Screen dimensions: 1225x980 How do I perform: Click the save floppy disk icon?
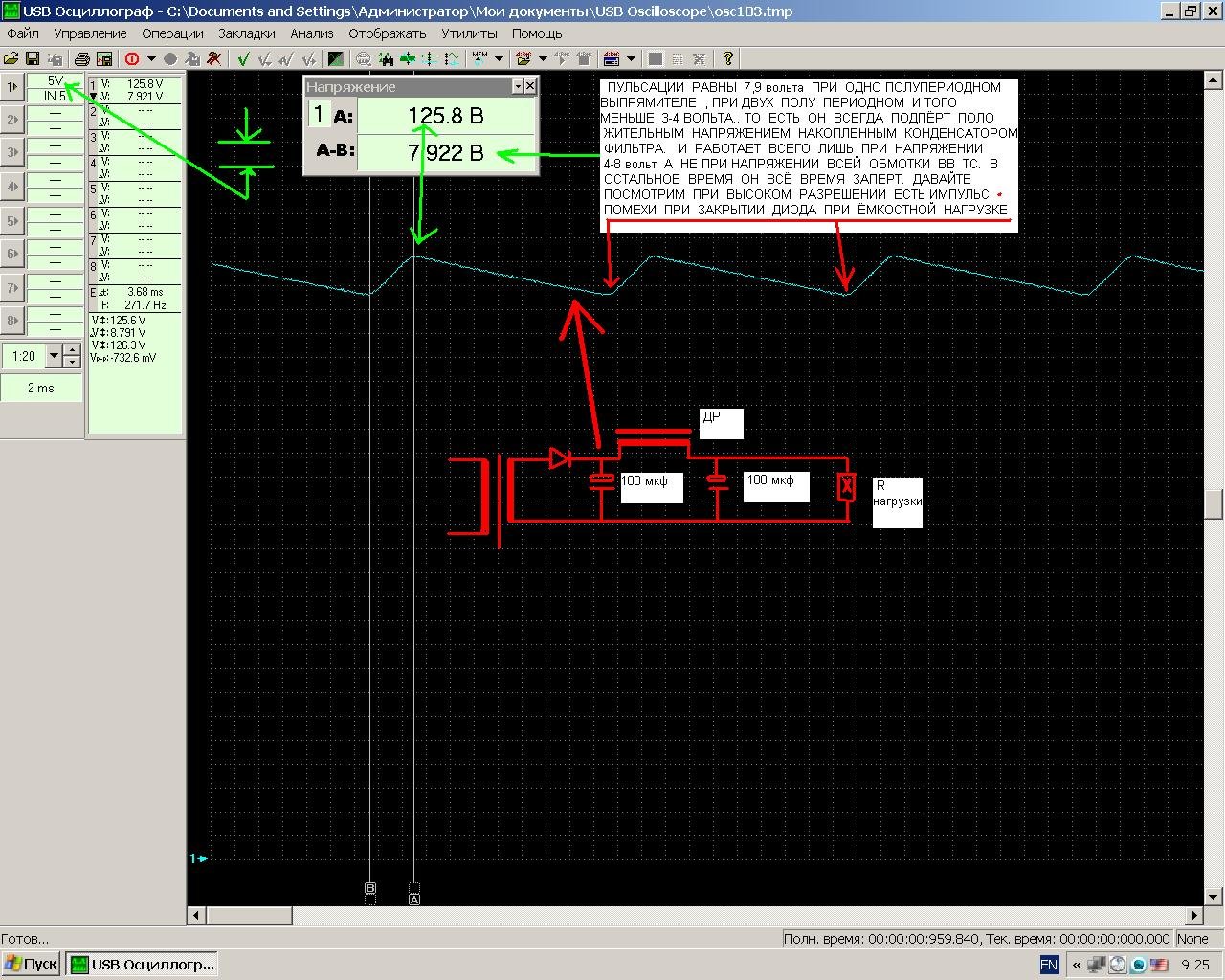pos(33,58)
